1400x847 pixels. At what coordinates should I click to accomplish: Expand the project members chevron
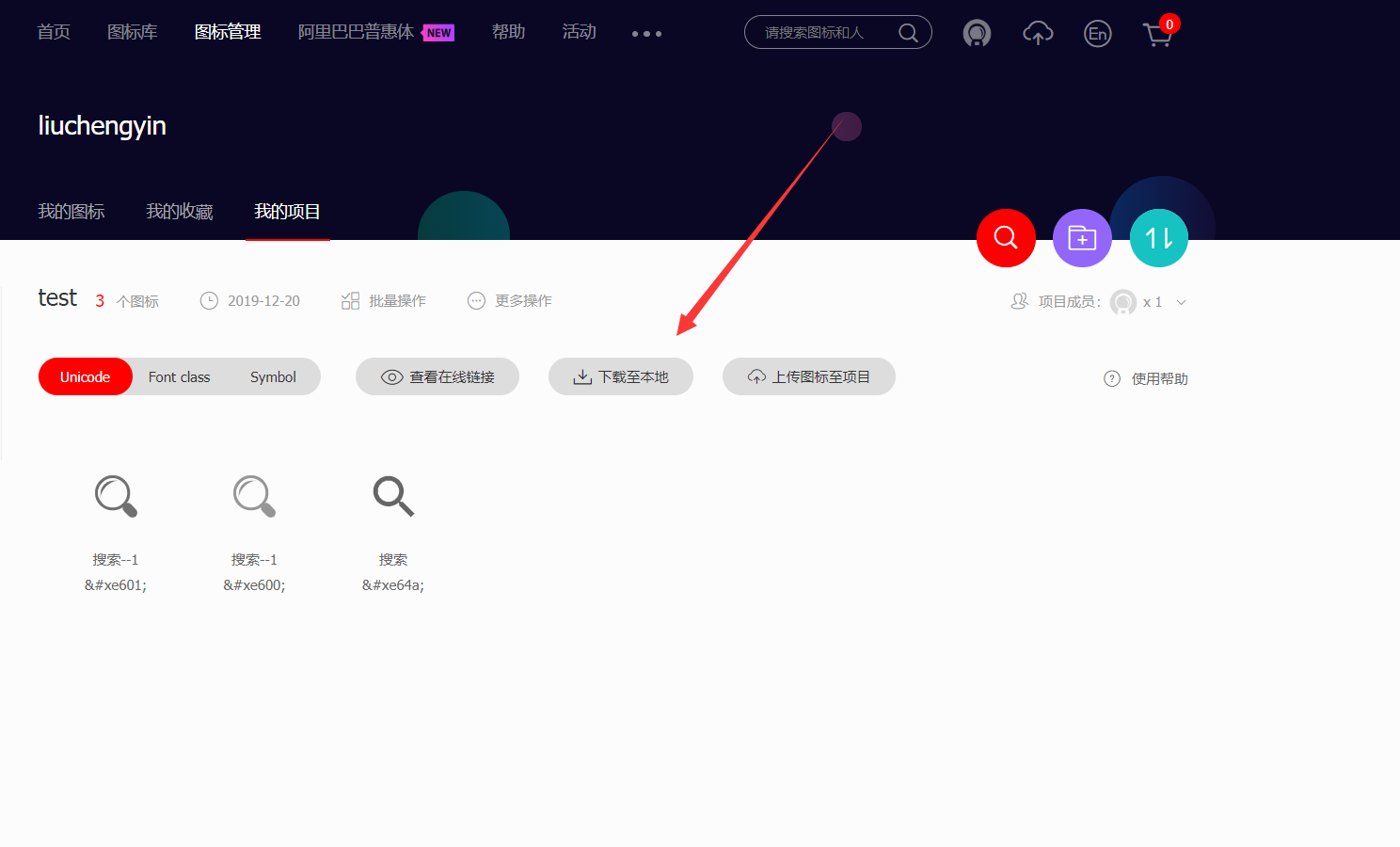tap(1182, 302)
